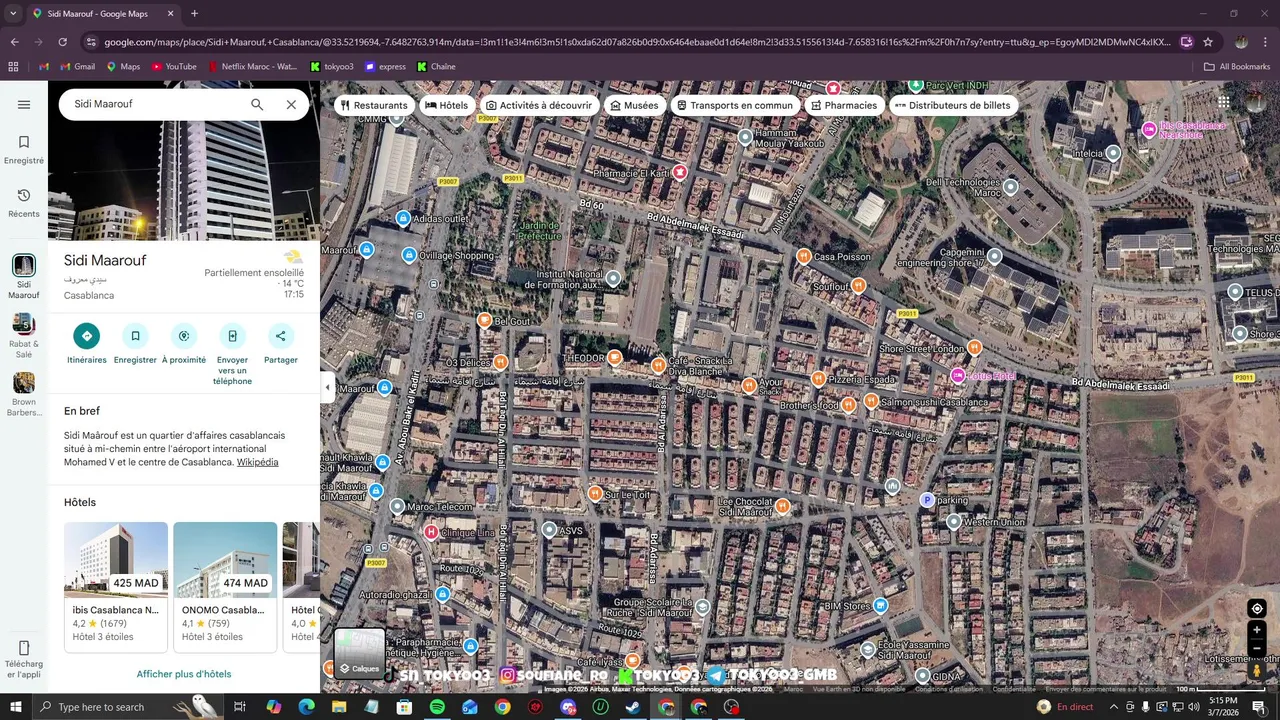Screen dimensions: 1280x720
Task: Open the Récents history panel
Action: [x=24, y=202]
